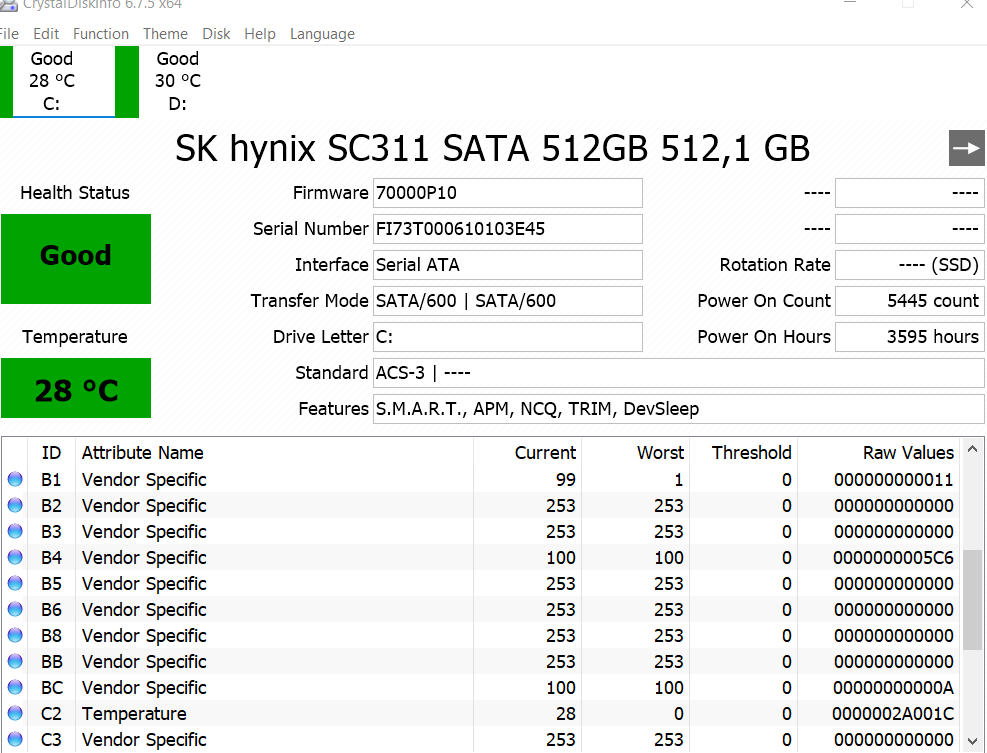Click the Firmware field 70000P10
The image size is (987, 753).
point(507,193)
